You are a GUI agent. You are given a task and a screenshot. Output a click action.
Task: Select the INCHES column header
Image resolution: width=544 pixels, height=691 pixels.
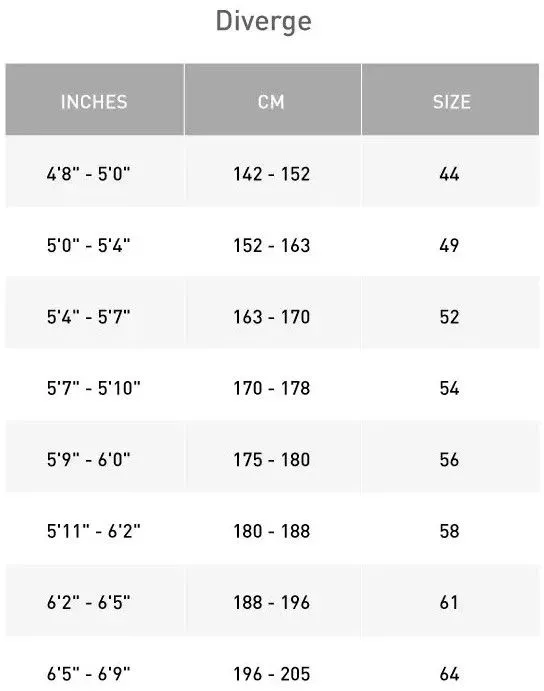94,102
